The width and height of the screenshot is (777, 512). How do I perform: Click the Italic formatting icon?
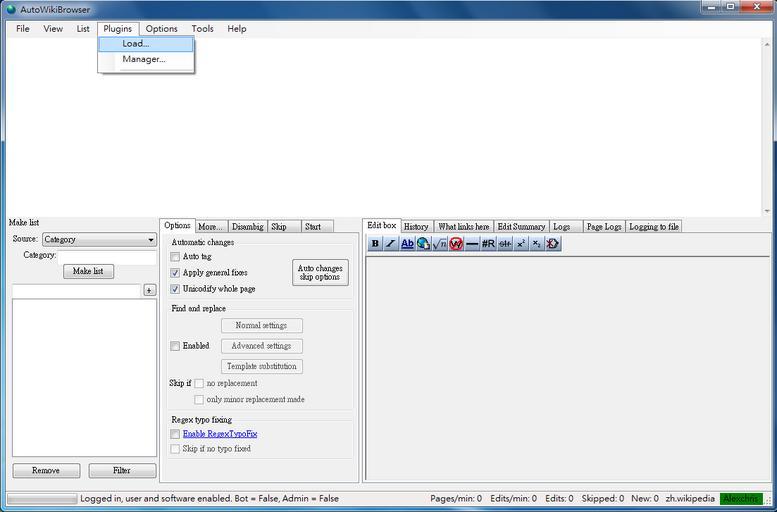391,244
